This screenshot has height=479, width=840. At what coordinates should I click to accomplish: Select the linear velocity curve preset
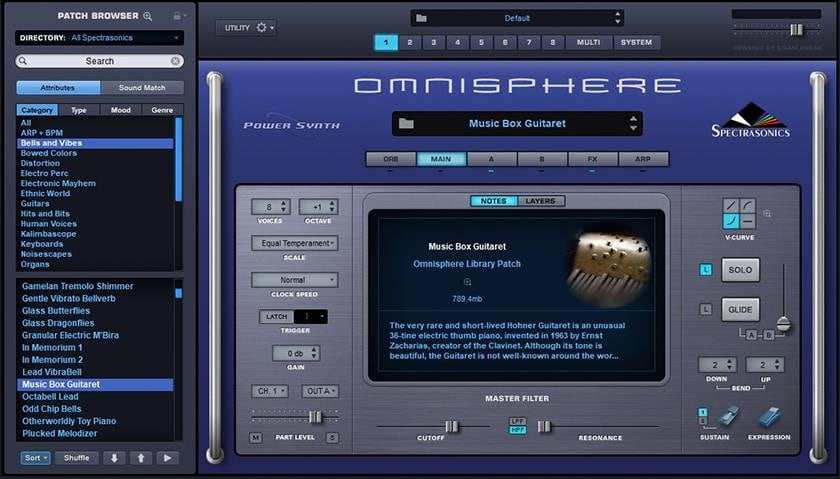(x=731, y=206)
